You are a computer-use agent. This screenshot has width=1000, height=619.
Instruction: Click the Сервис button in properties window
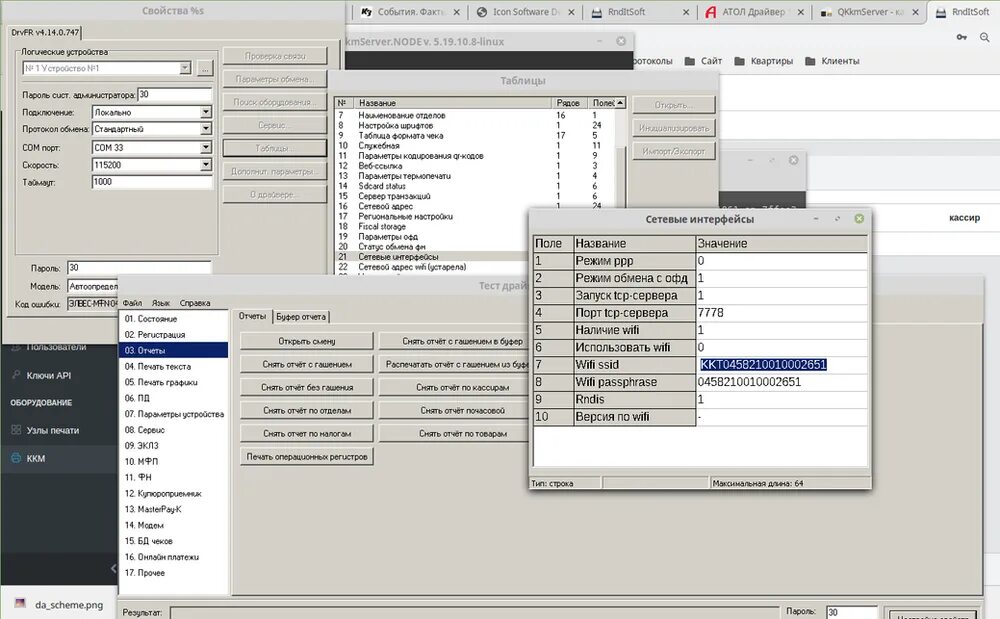(x=275, y=125)
